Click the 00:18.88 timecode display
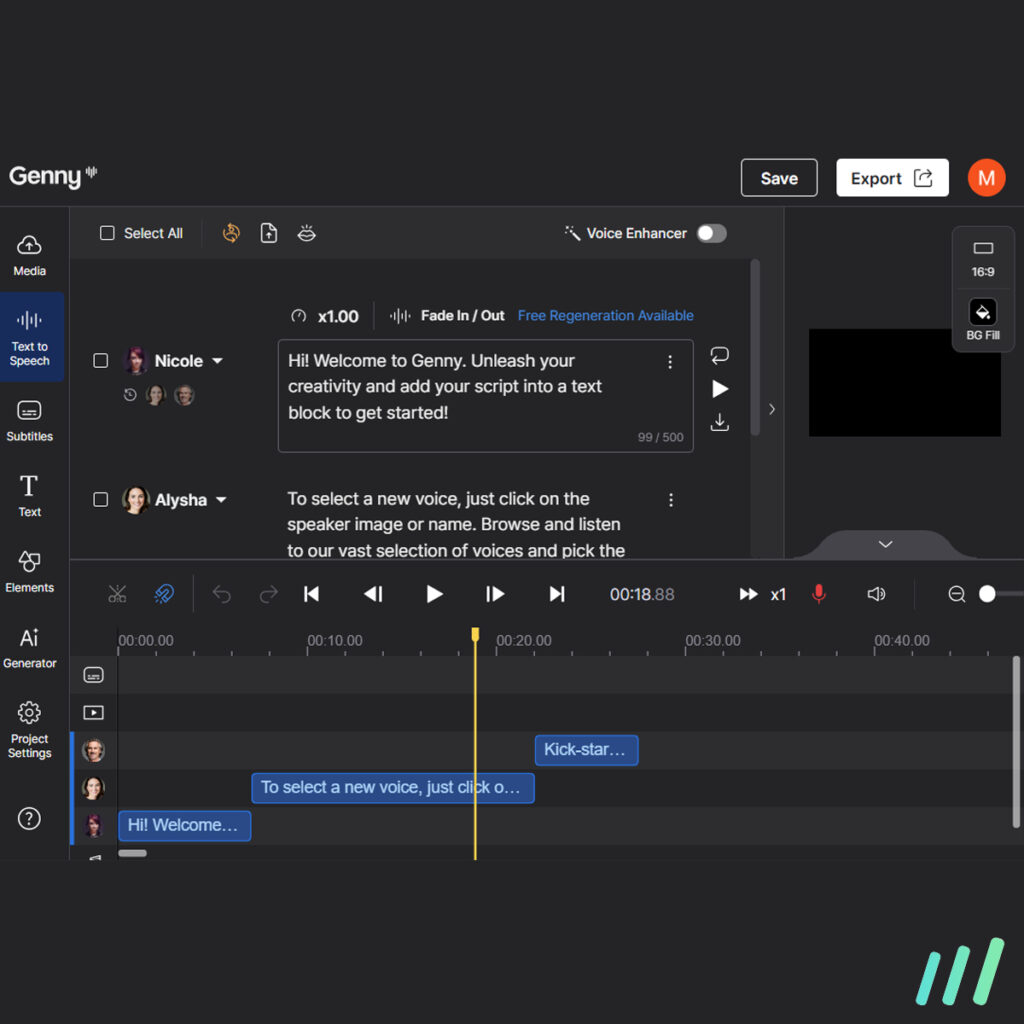The image size is (1024, 1024). (642, 594)
